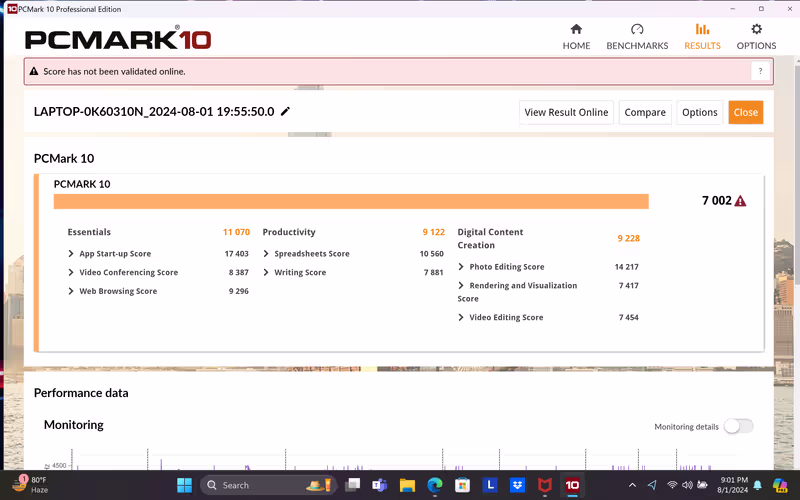This screenshot has width=800, height=500.
Task: Click the red warning triangle beside 7 002
Action: tap(740, 201)
